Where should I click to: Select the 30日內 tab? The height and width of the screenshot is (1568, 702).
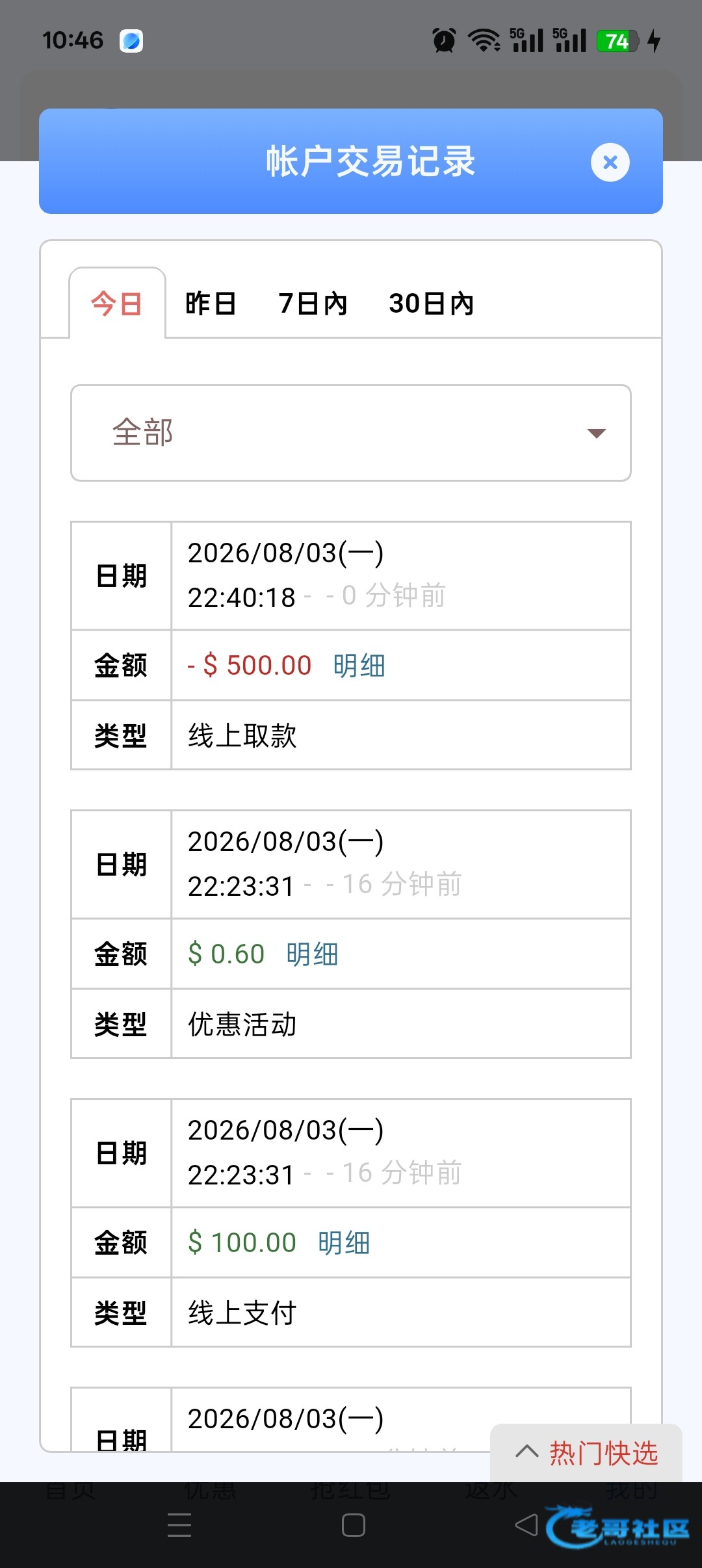tap(432, 304)
